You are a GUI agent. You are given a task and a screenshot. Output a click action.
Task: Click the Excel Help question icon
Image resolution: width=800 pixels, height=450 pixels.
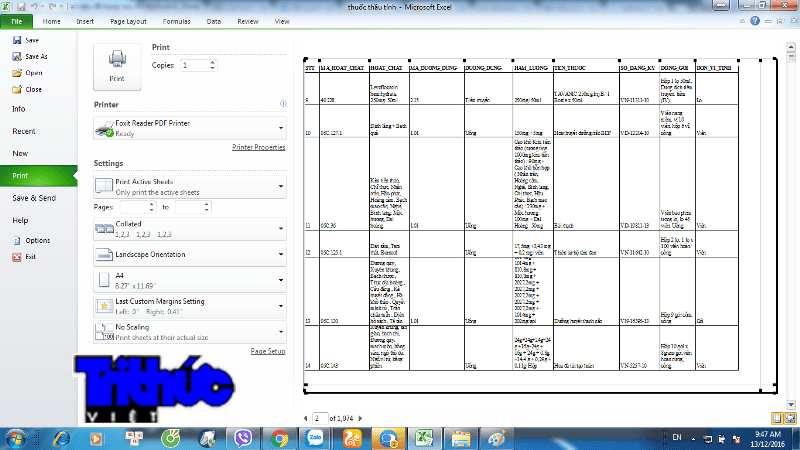(x=755, y=21)
